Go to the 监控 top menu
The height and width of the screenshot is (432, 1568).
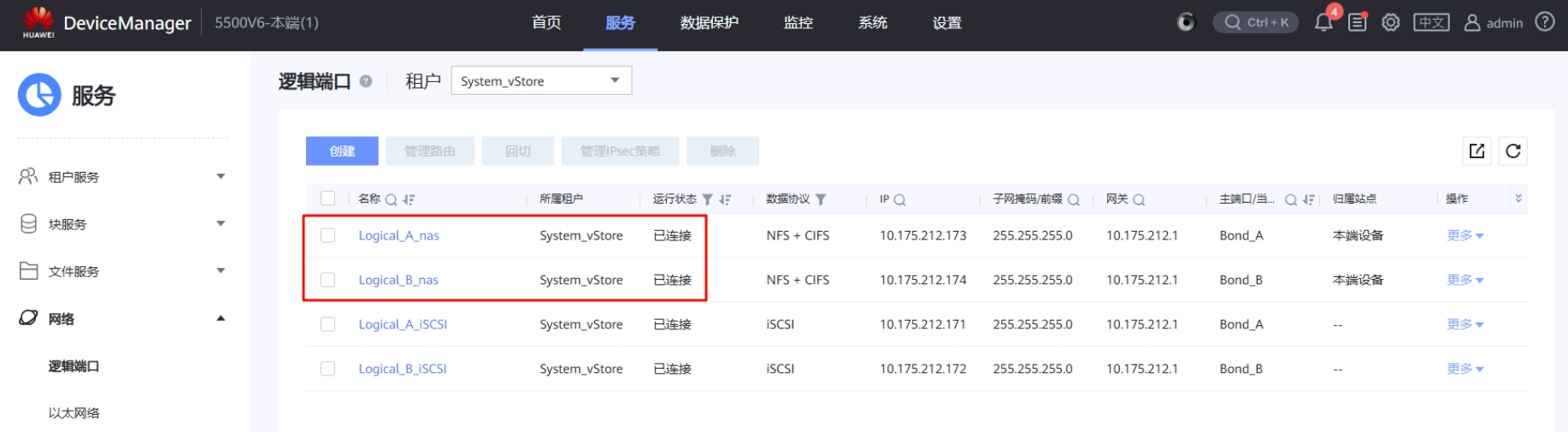coord(798,23)
